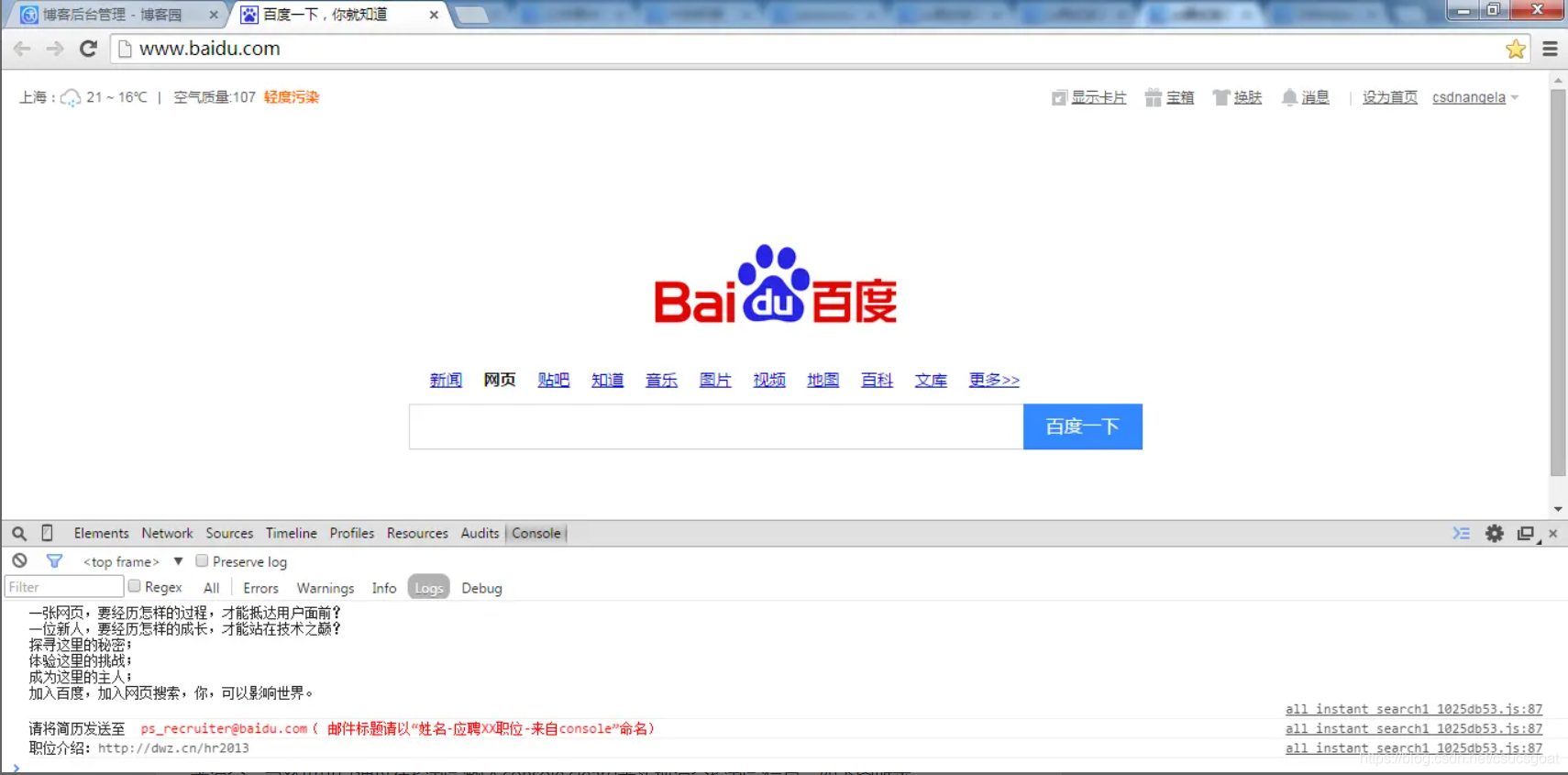Go back with browser back arrow
The width and height of the screenshot is (1568, 775).
22,49
